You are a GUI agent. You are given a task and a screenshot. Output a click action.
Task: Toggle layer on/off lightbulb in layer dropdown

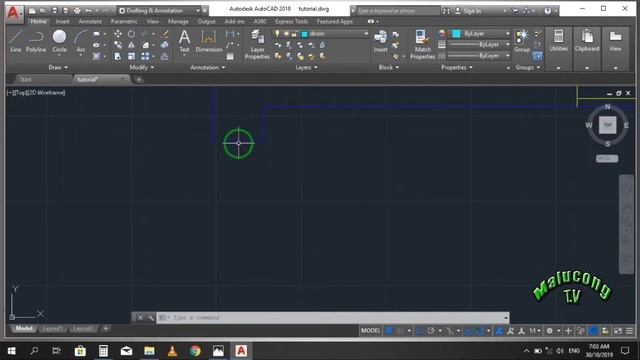point(277,33)
